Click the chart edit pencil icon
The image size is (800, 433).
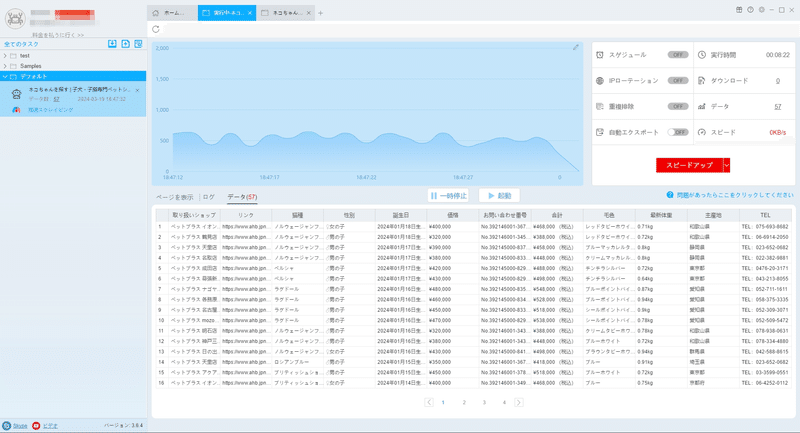click(x=576, y=47)
